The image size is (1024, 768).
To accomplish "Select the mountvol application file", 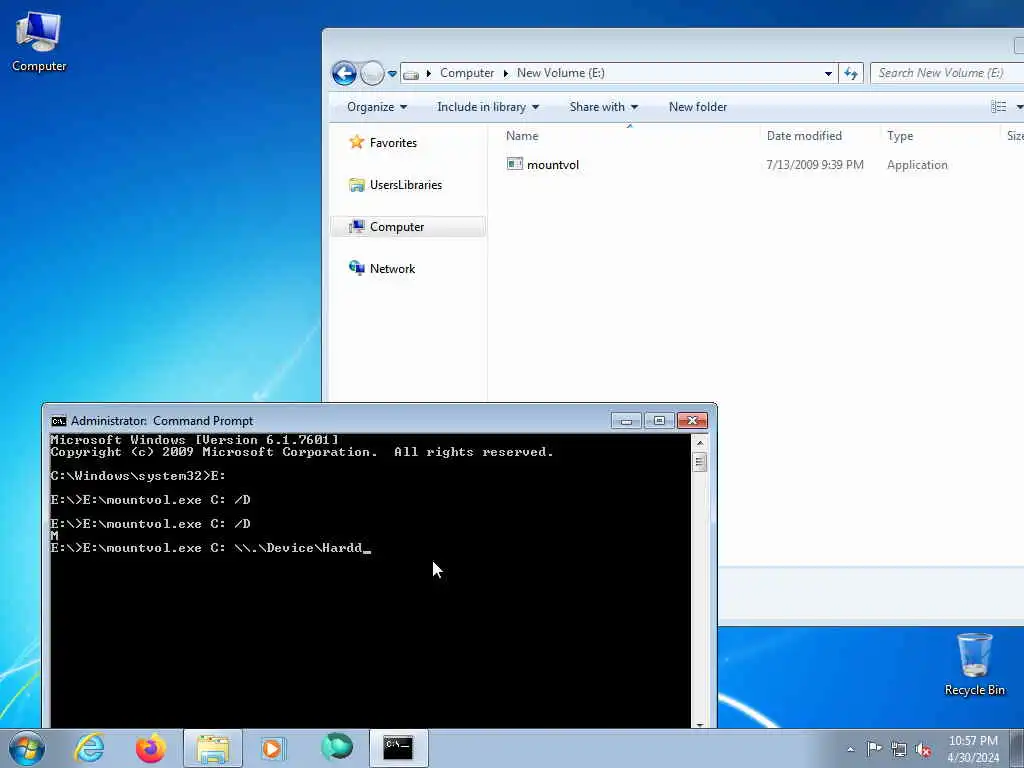I will [552, 165].
